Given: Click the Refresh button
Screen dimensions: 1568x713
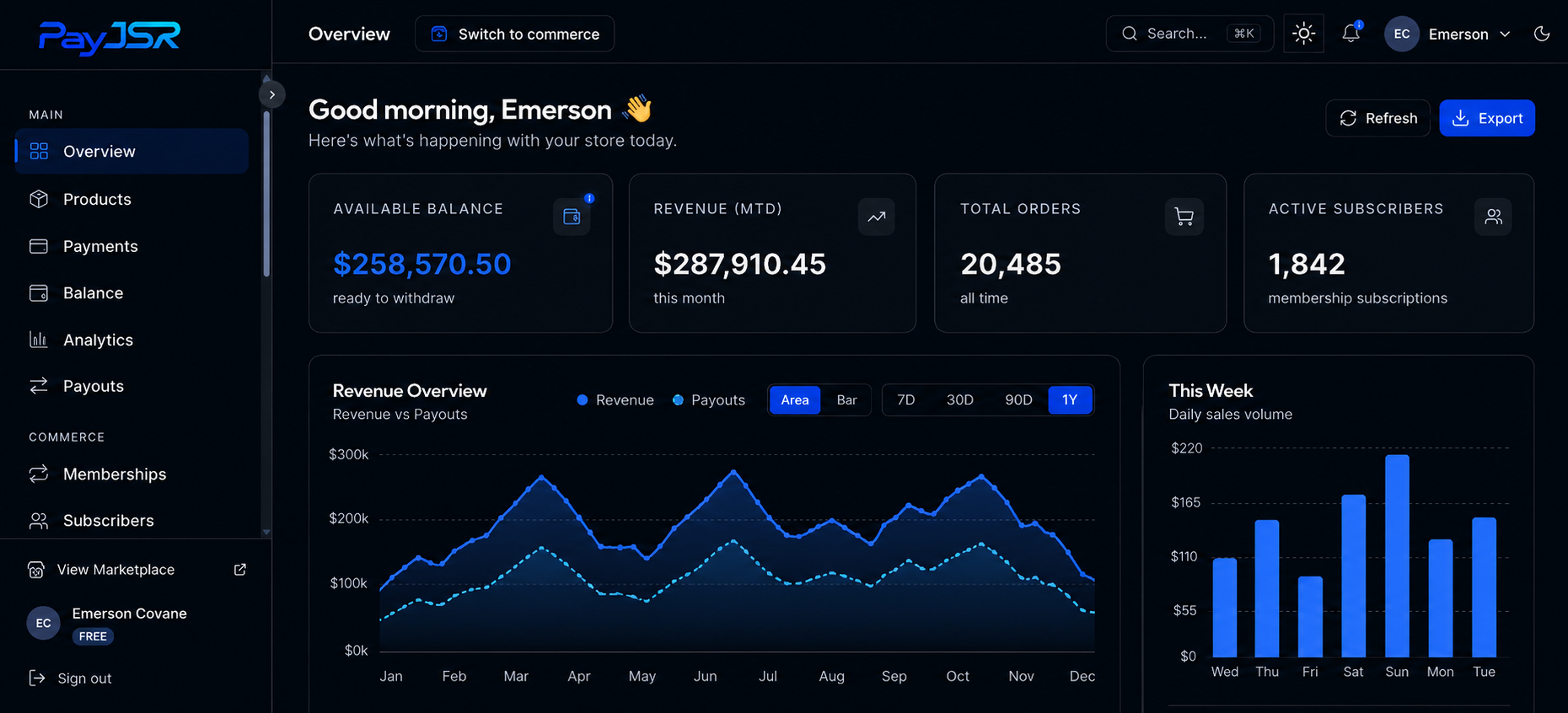Looking at the screenshot, I should [1378, 118].
